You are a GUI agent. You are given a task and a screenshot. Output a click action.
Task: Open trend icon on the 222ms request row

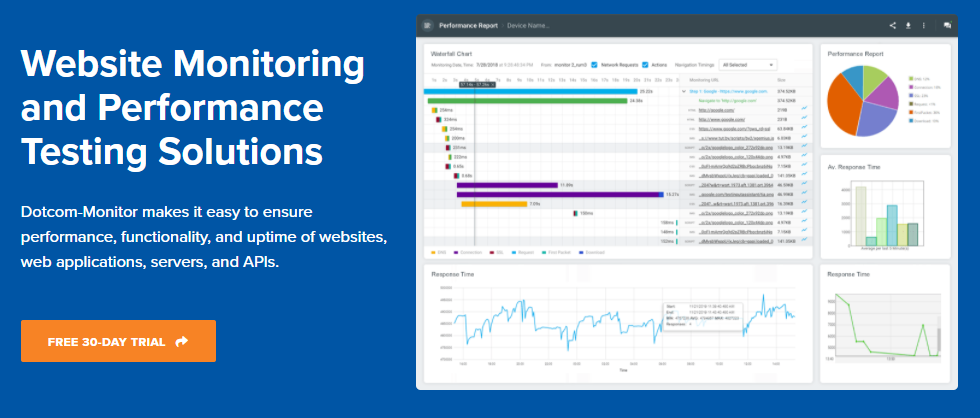click(x=804, y=156)
